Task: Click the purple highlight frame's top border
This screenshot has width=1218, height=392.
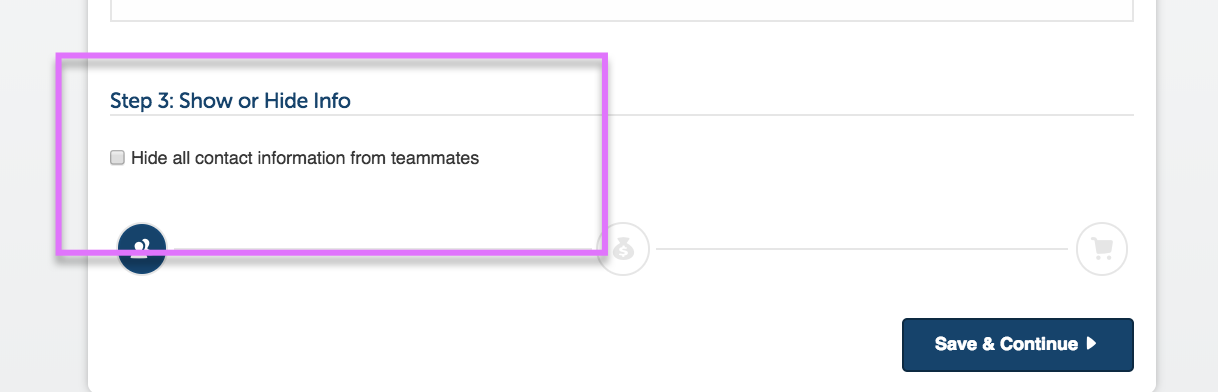Action: (x=332, y=57)
